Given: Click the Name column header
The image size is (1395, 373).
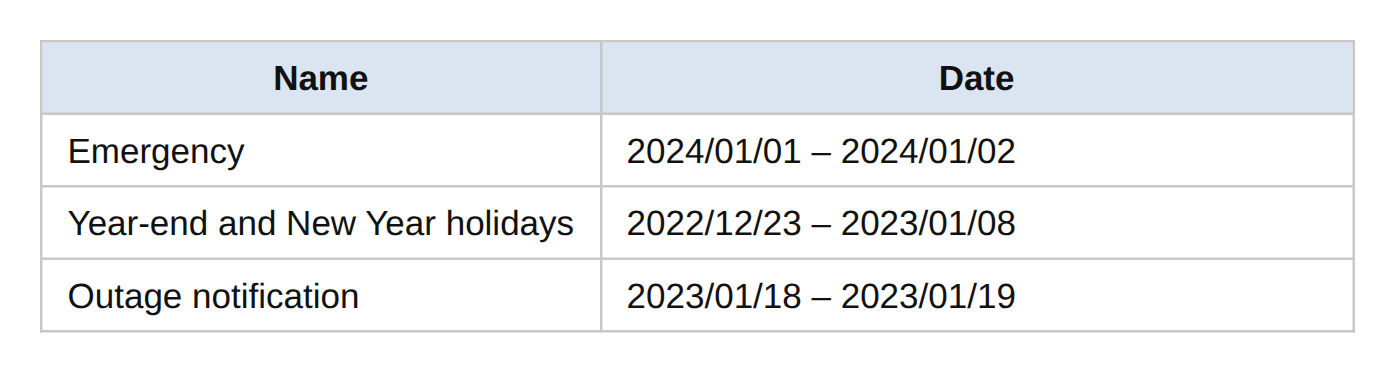Looking at the screenshot, I should point(321,78).
